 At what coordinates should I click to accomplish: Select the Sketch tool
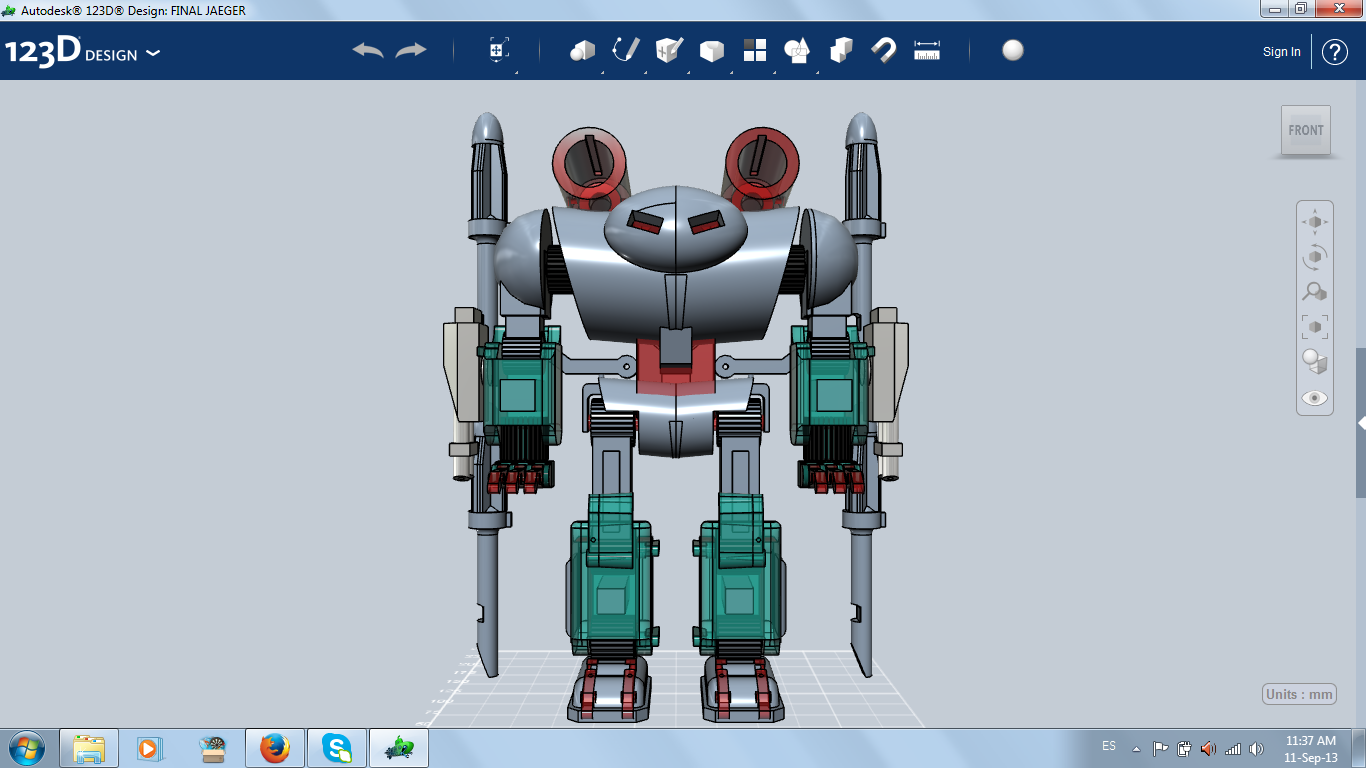click(627, 49)
